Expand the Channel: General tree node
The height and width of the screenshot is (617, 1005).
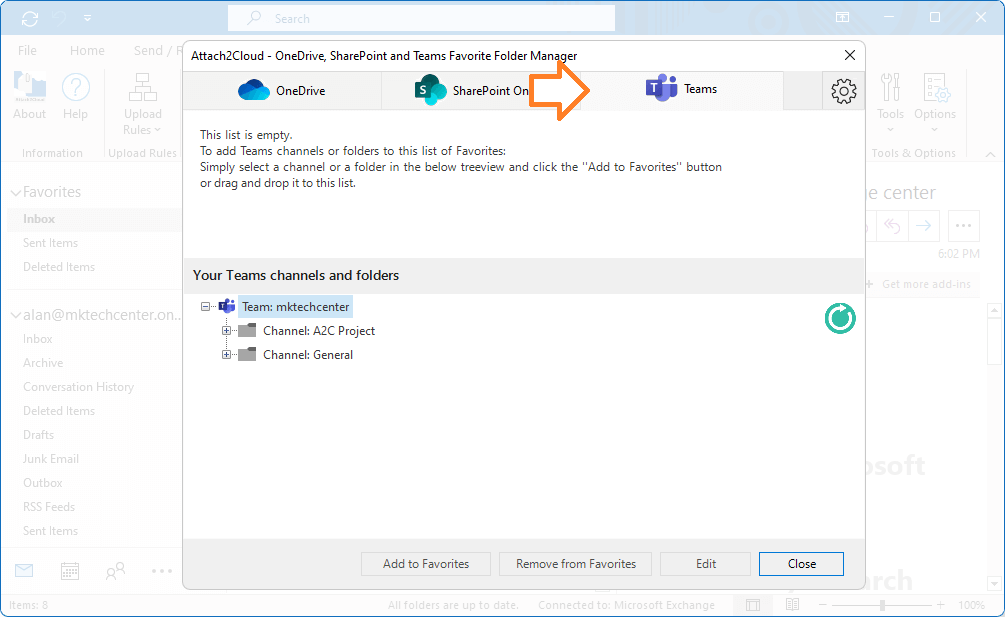point(225,354)
